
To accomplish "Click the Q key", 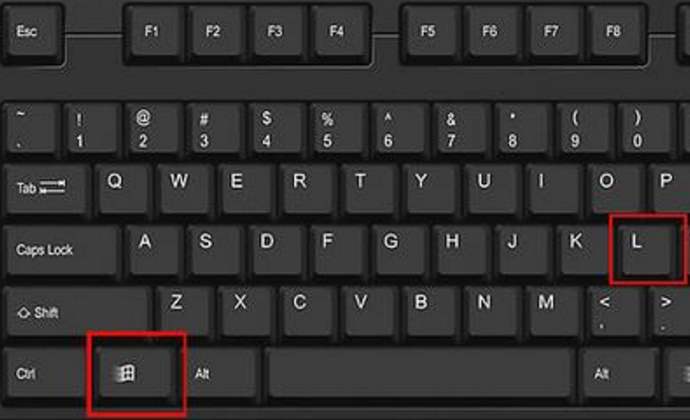I will point(124,189).
